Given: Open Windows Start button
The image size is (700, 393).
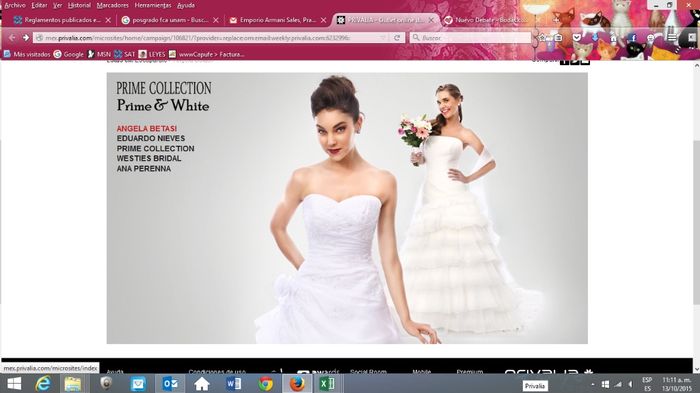Looking at the screenshot, I should [14, 384].
